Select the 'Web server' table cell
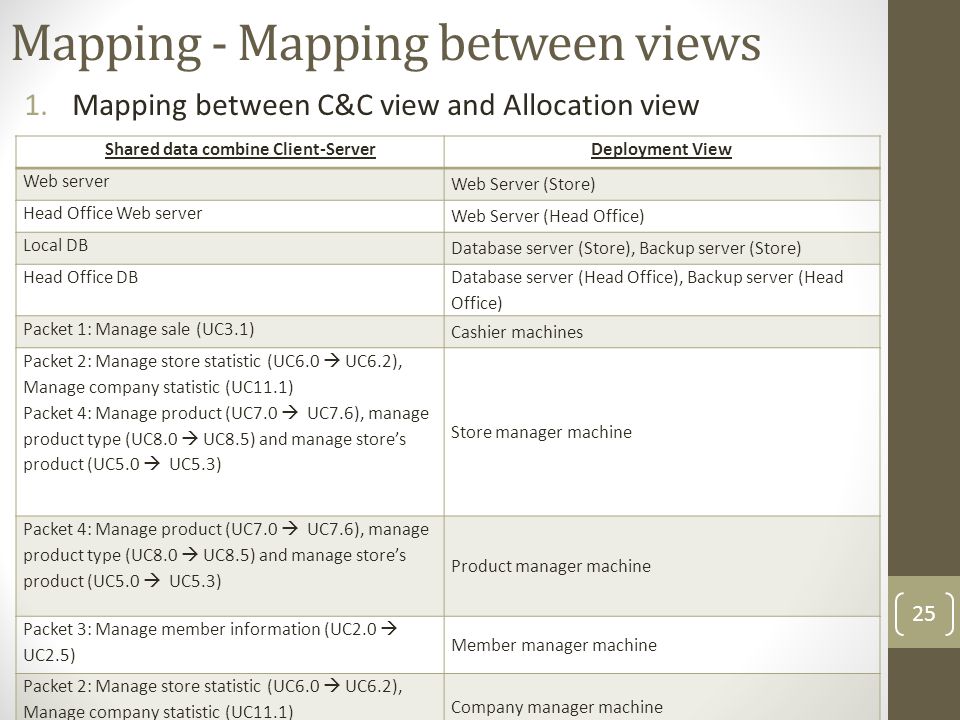 coord(230,184)
